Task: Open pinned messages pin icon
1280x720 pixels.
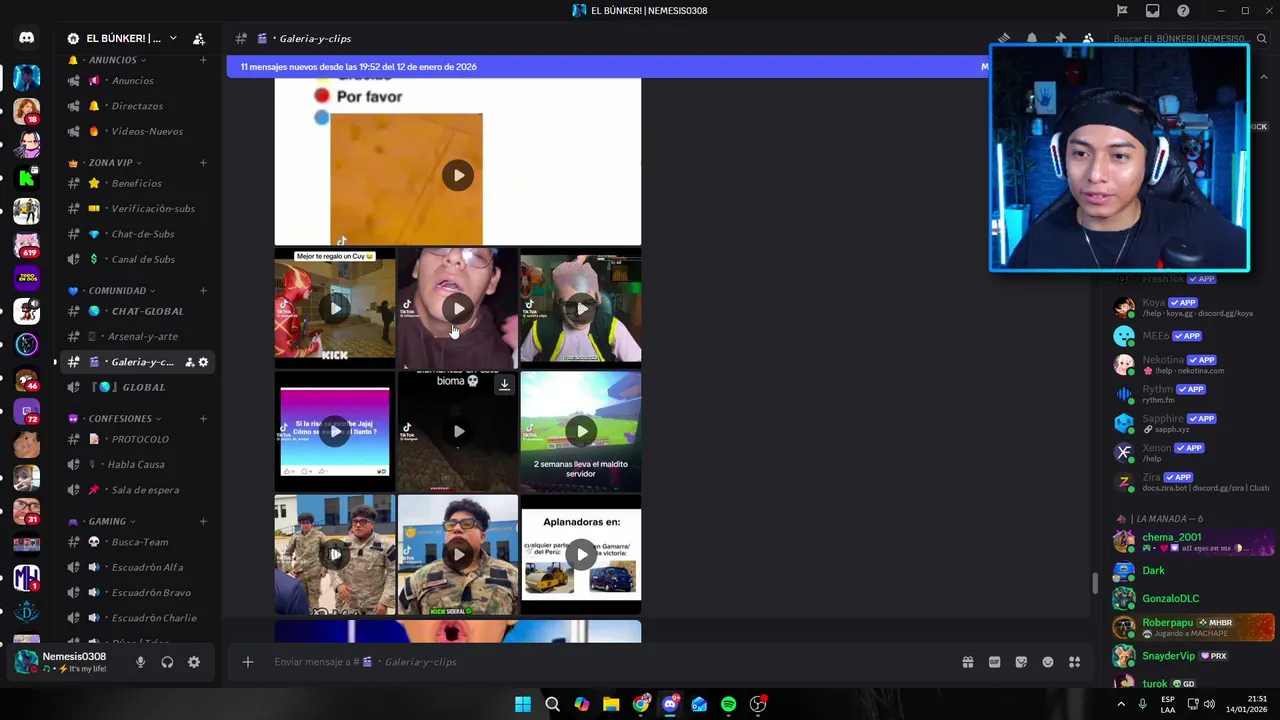Action: (1060, 39)
